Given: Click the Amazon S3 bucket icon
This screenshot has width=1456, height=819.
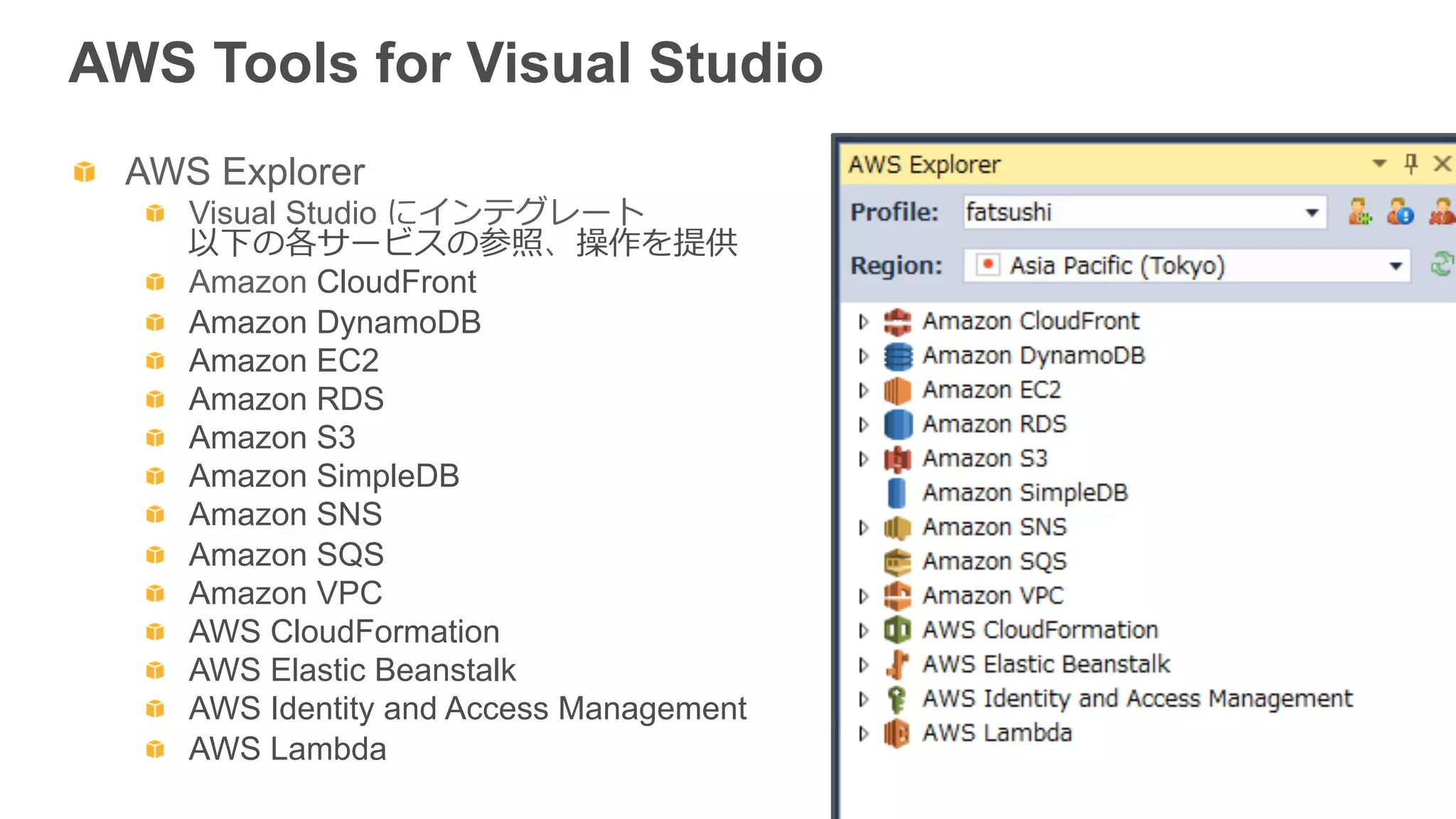Looking at the screenshot, I should pos(897,459).
